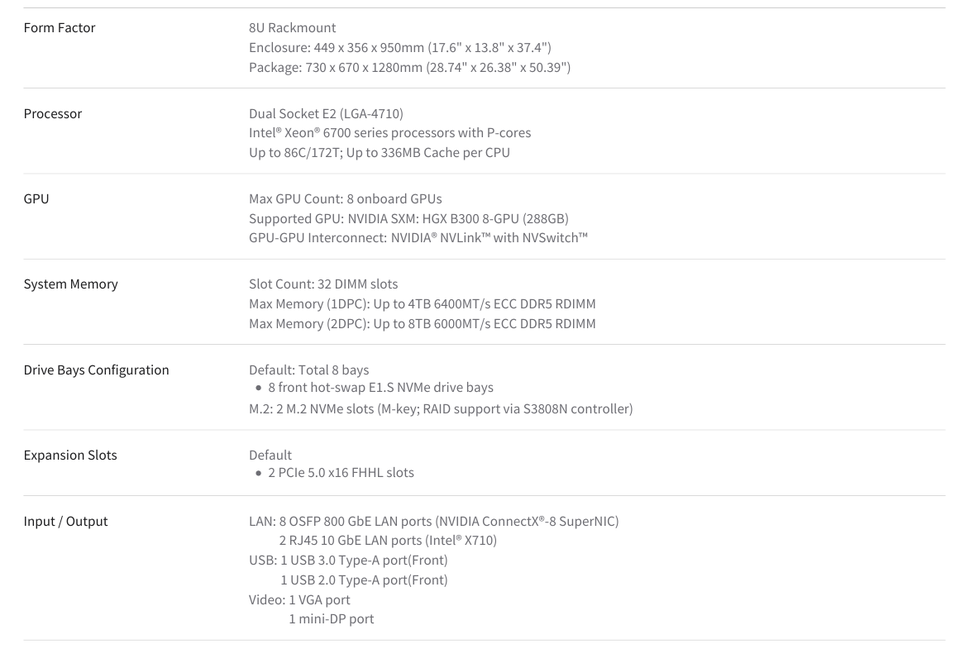
Task: Click the GPU row label
Action: click(36, 198)
